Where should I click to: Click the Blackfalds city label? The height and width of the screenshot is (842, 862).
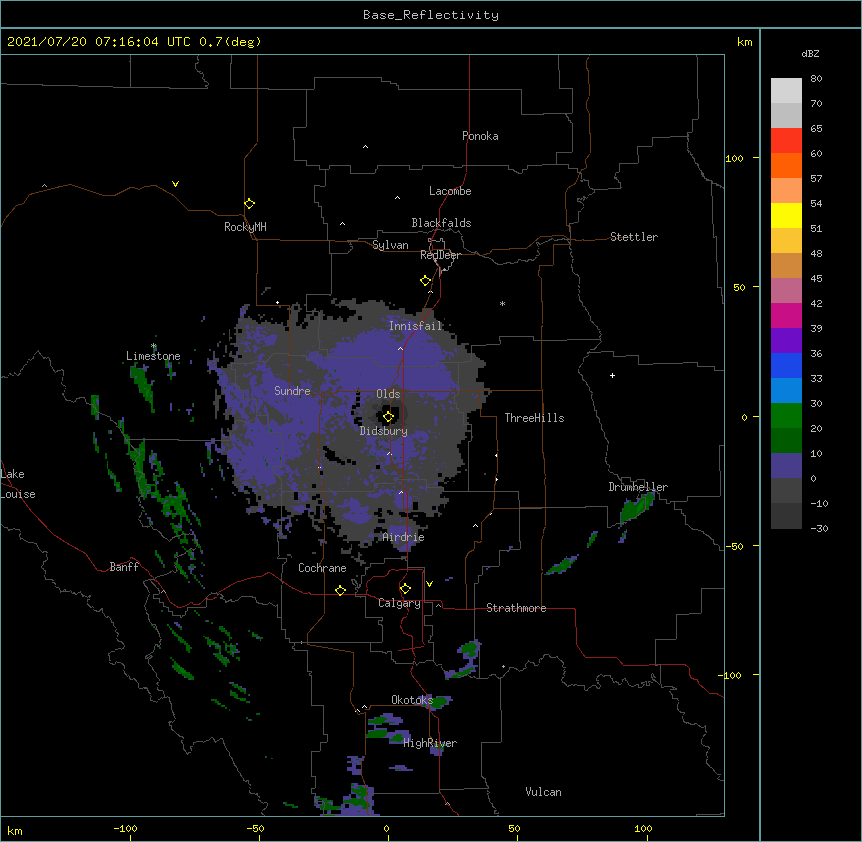pyautogui.click(x=441, y=223)
